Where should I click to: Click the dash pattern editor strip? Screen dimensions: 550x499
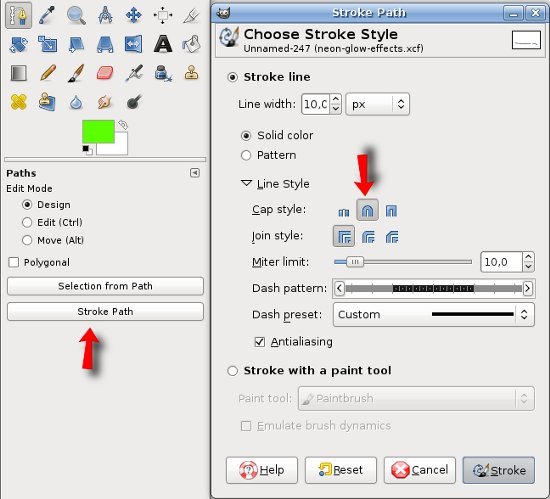point(434,289)
